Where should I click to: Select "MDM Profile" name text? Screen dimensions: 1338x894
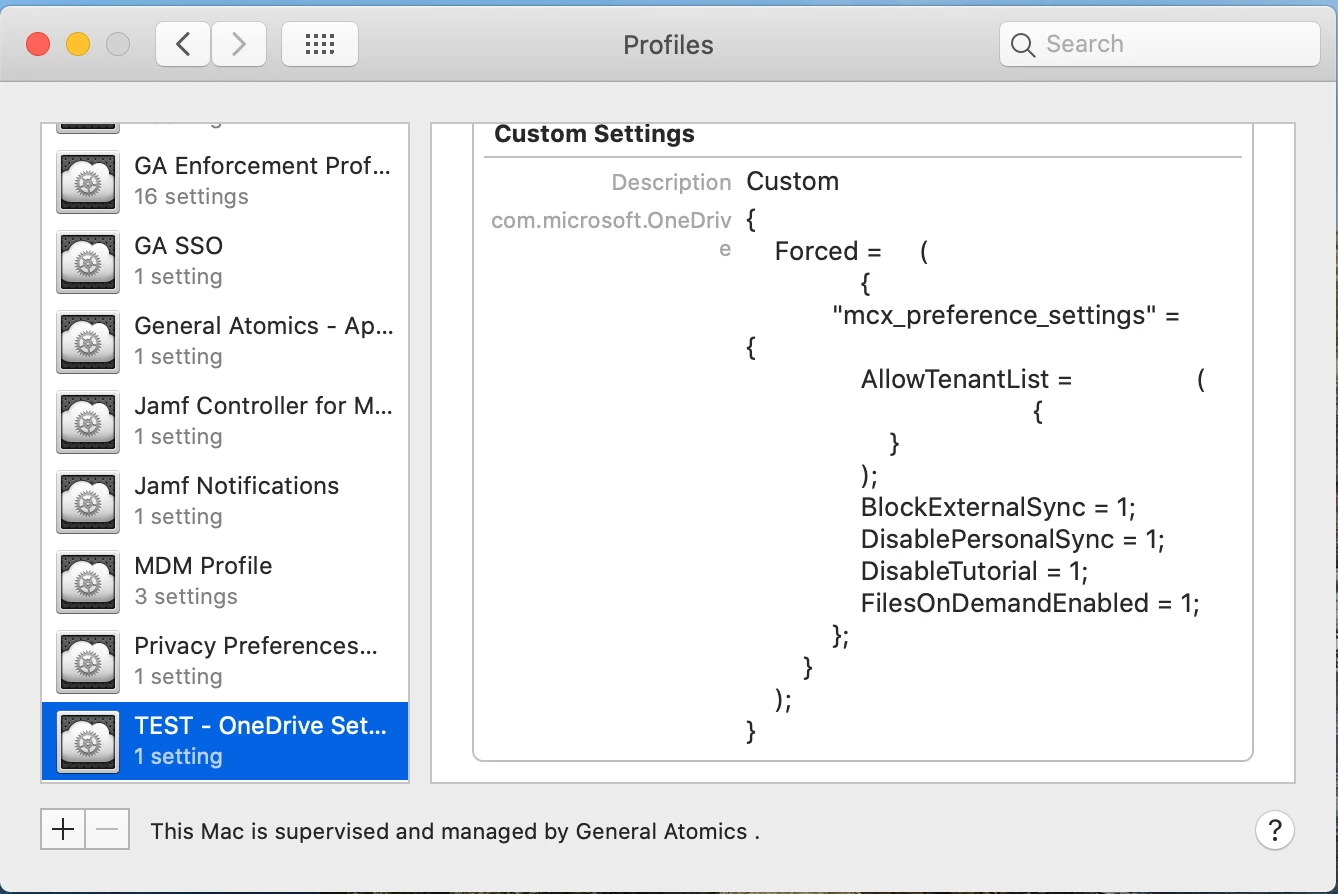click(203, 566)
